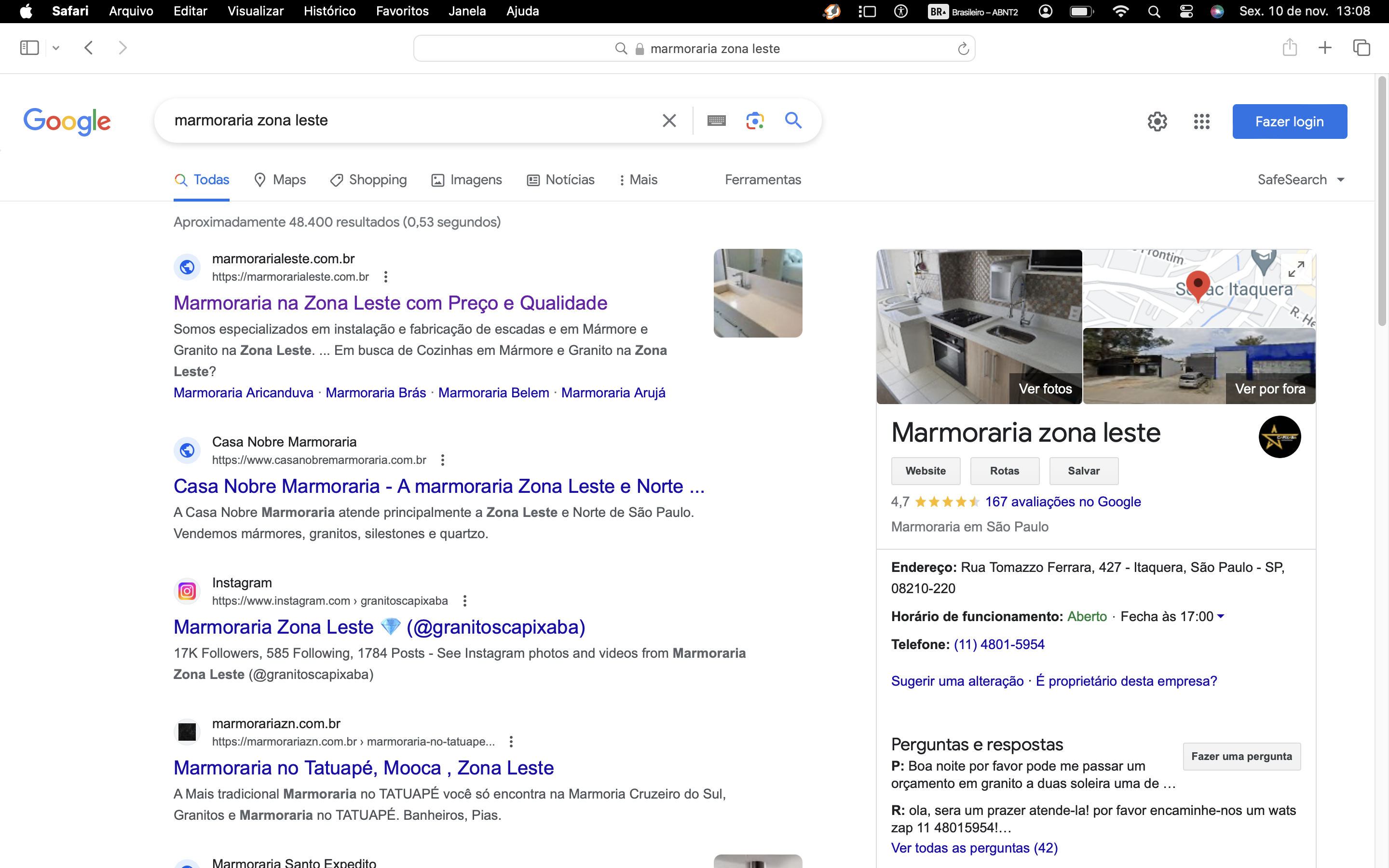Open Marmoraria na Zona Leste com Preço result
The width and height of the screenshot is (1389, 868).
(x=390, y=302)
